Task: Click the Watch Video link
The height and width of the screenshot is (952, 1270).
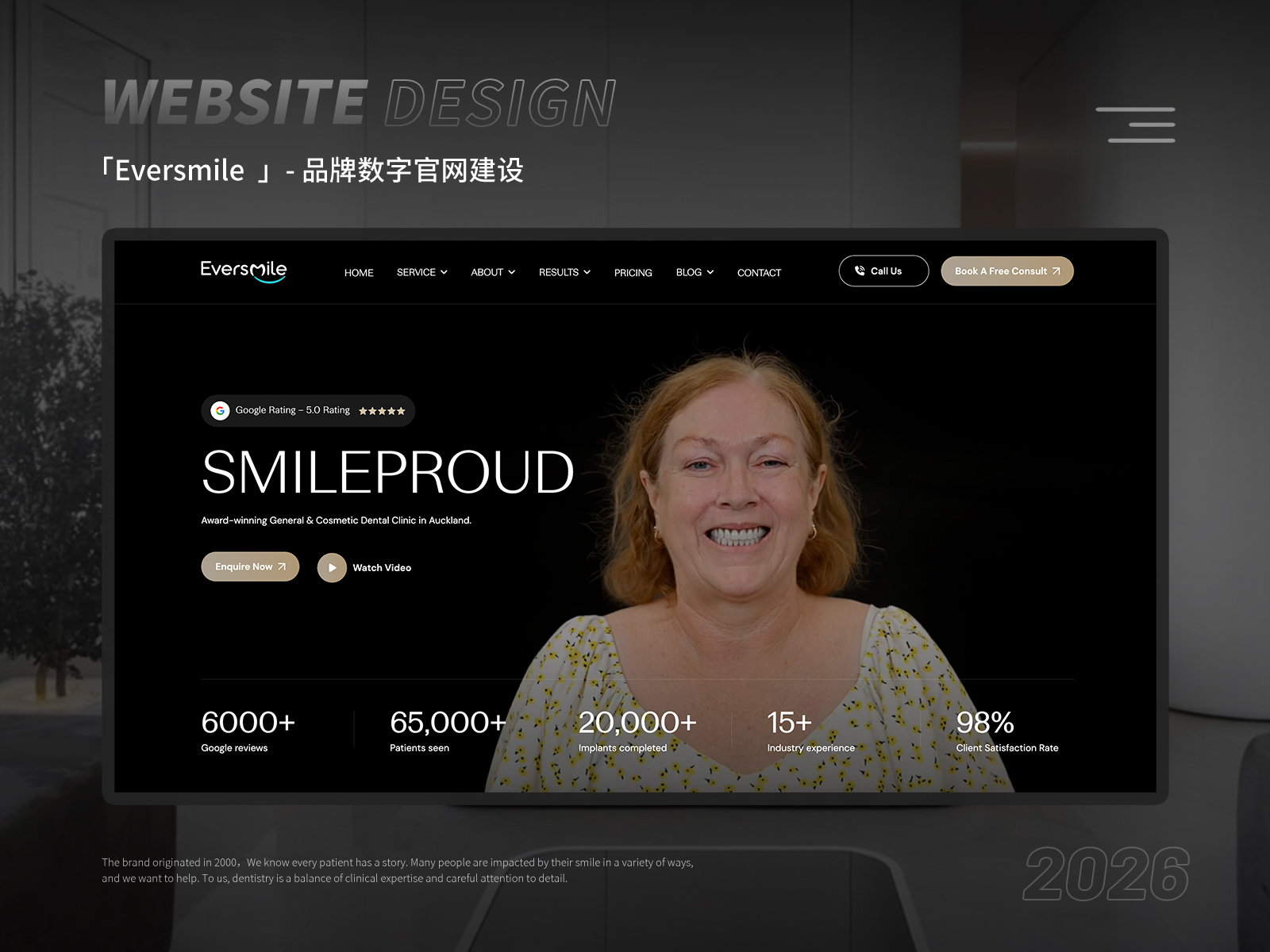Action: pyautogui.click(x=382, y=567)
